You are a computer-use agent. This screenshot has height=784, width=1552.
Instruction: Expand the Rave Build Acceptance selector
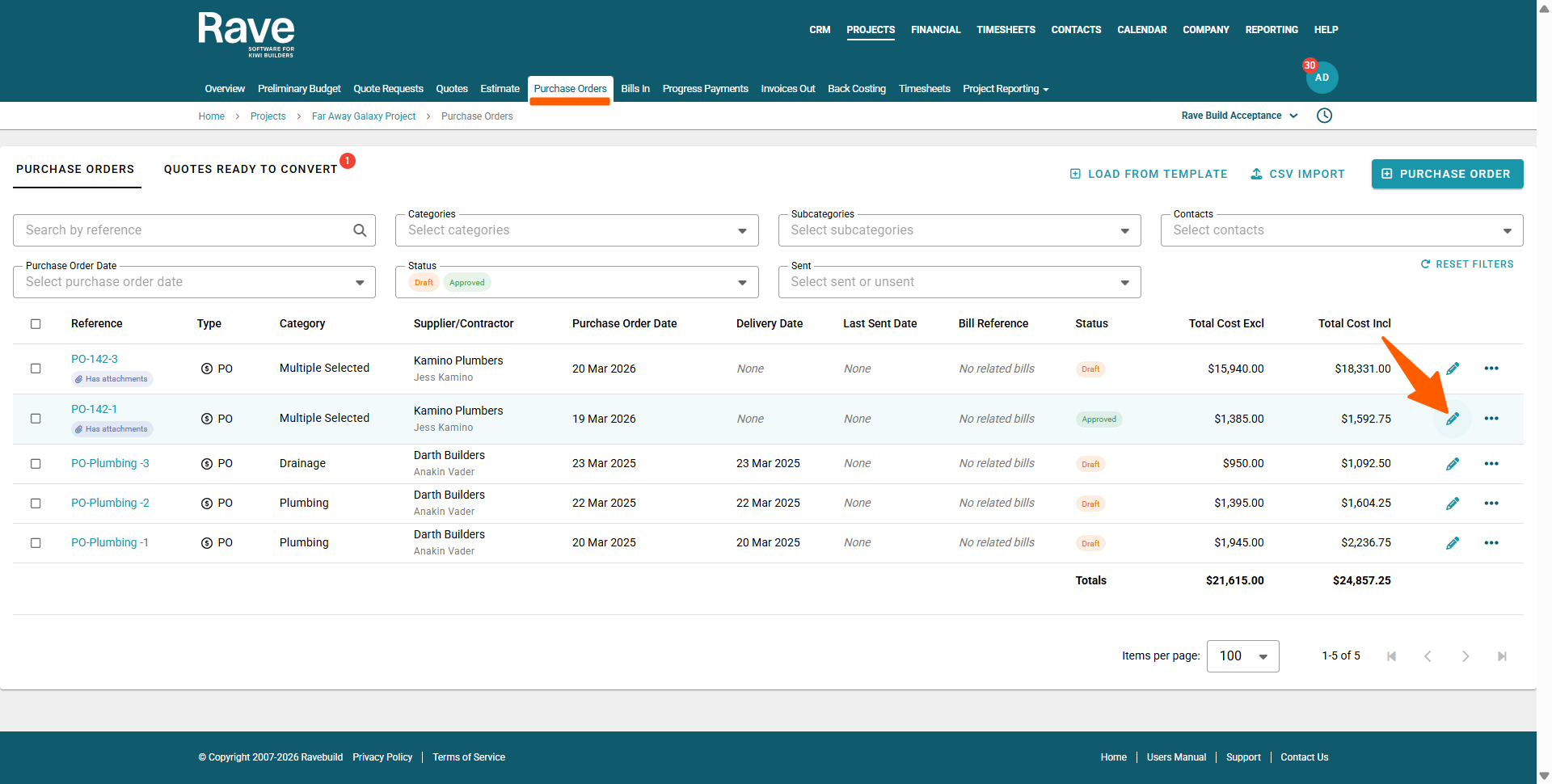(1239, 116)
